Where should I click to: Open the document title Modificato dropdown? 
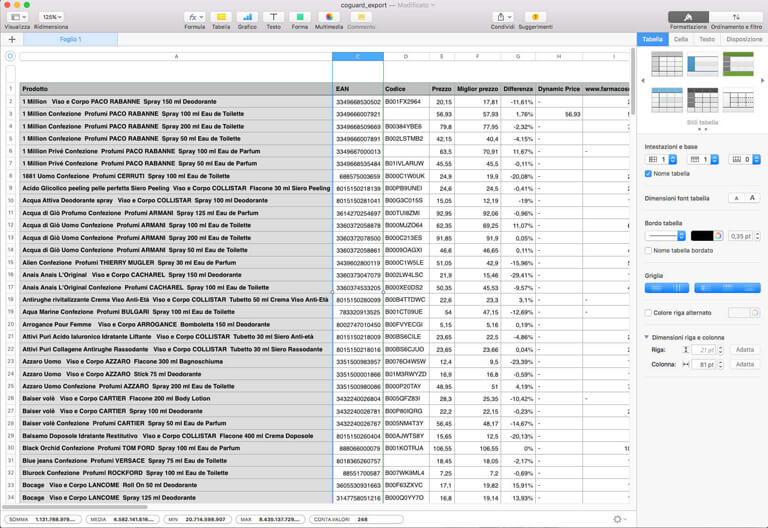(416, 5)
